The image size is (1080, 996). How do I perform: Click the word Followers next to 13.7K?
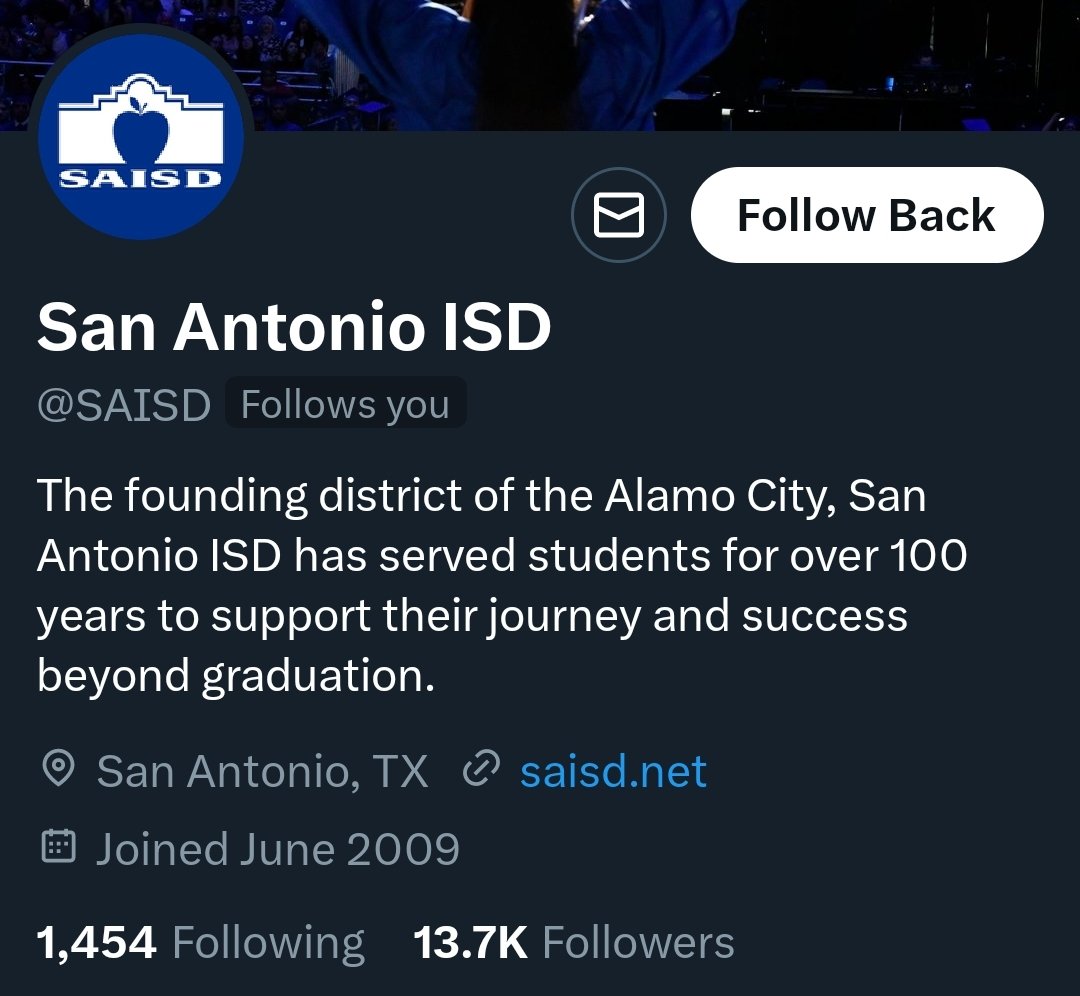tap(638, 942)
